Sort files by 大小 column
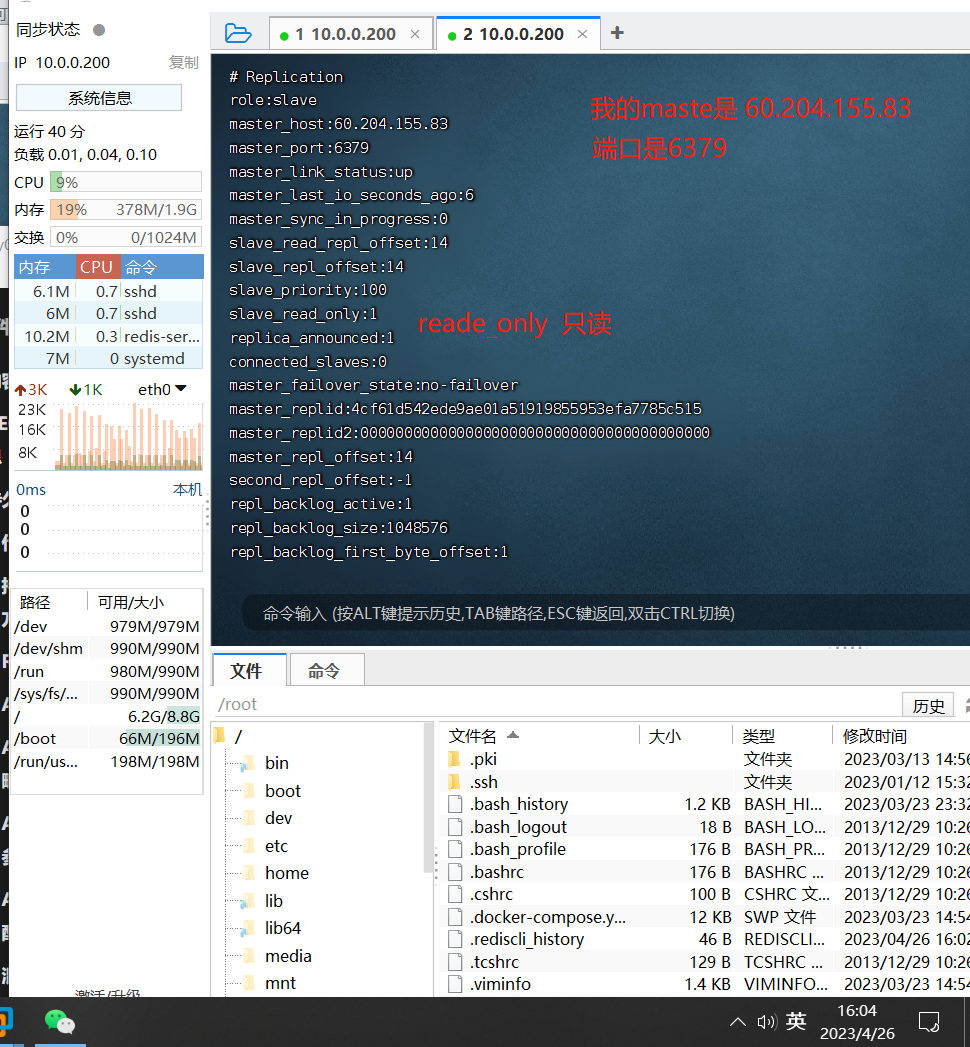The width and height of the screenshot is (970, 1047). pos(686,736)
